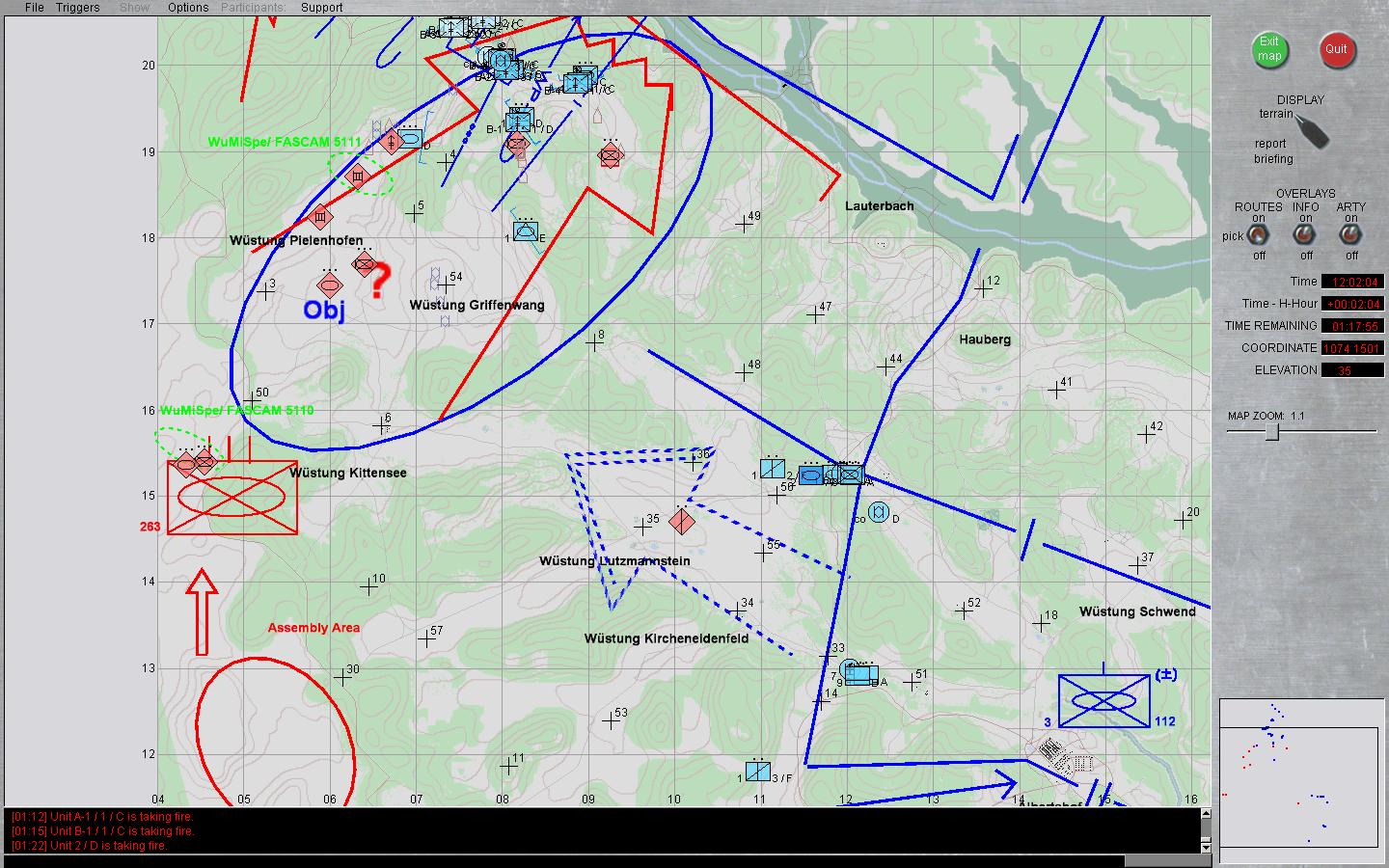Click the red enemy unit near Wüstung Lutzmannstein
The image size is (1389, 868).
pos(682,521)
